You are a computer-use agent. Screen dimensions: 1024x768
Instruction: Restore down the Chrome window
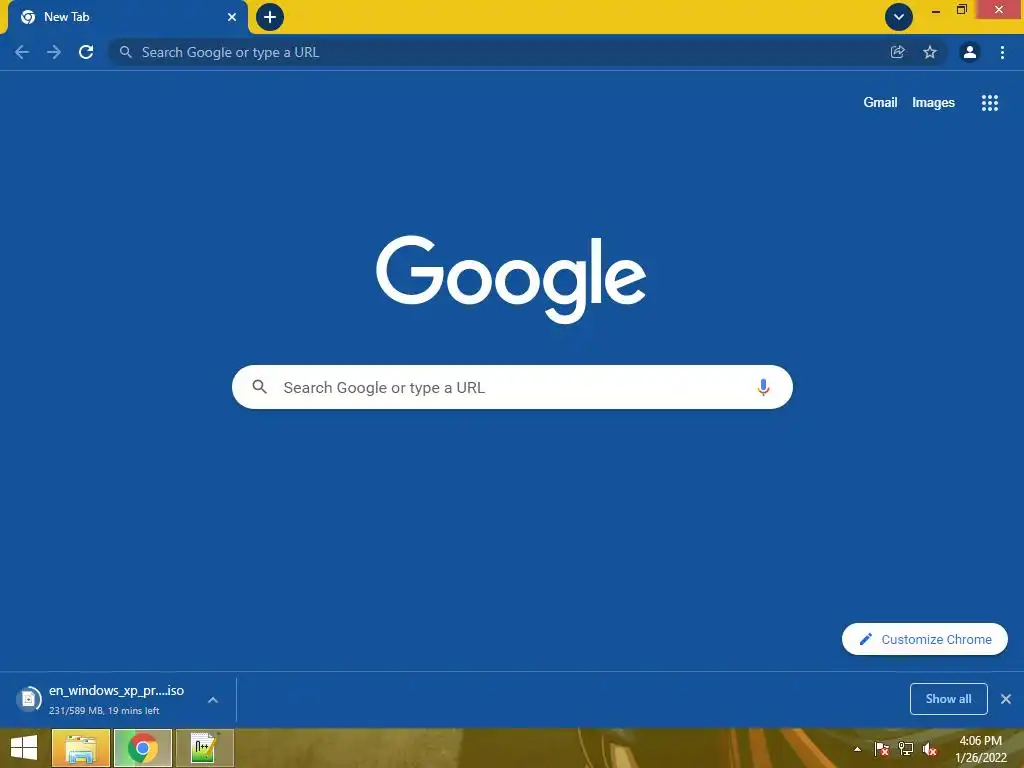pos(961,10)
